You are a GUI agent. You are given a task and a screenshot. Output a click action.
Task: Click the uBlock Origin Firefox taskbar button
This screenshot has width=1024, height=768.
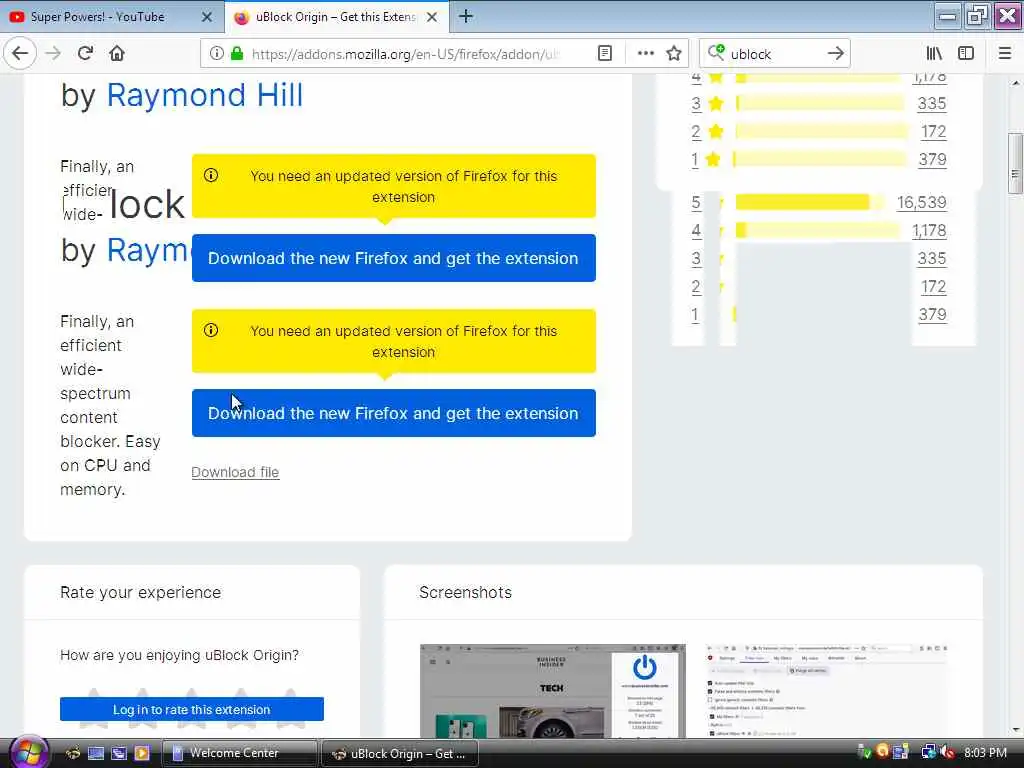point(400,754)
